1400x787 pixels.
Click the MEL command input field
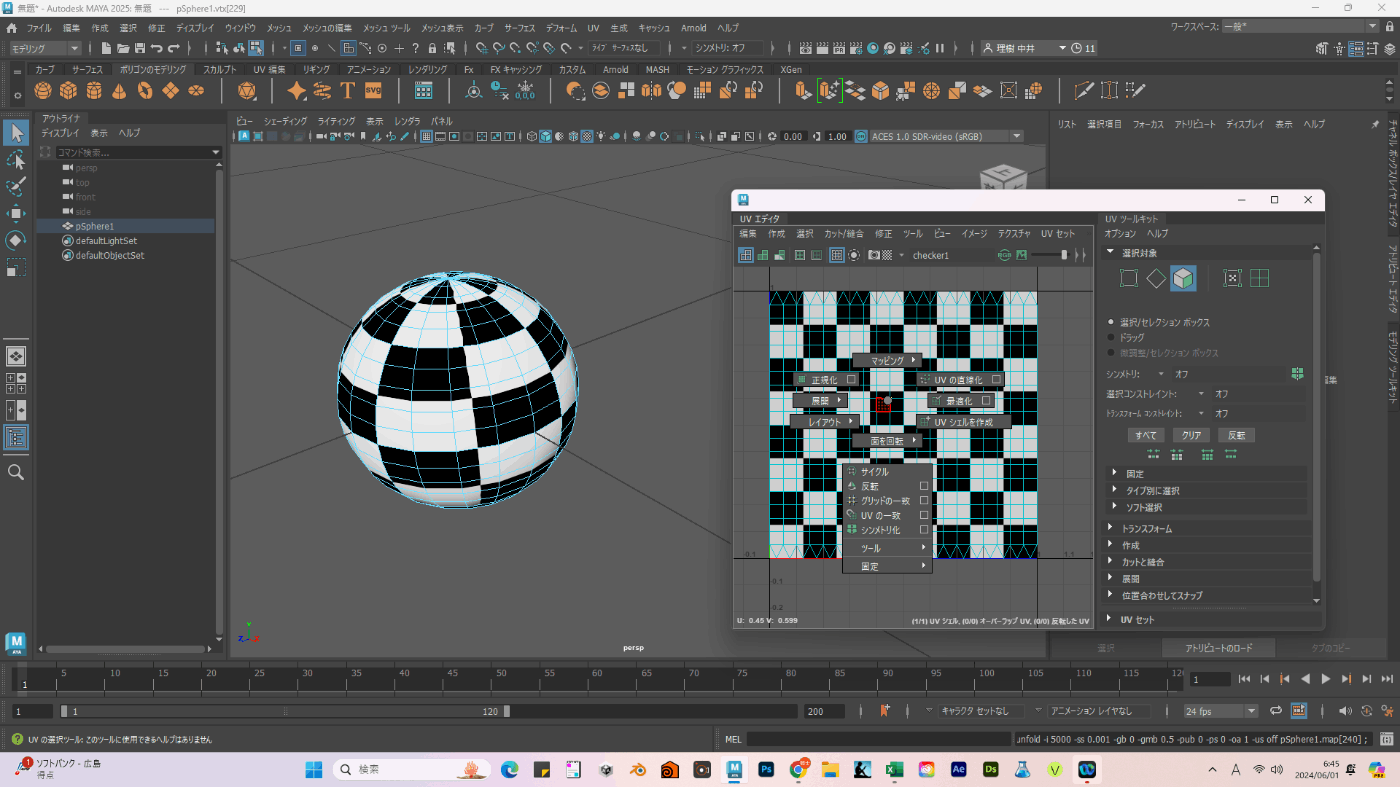tap(879, 739)
